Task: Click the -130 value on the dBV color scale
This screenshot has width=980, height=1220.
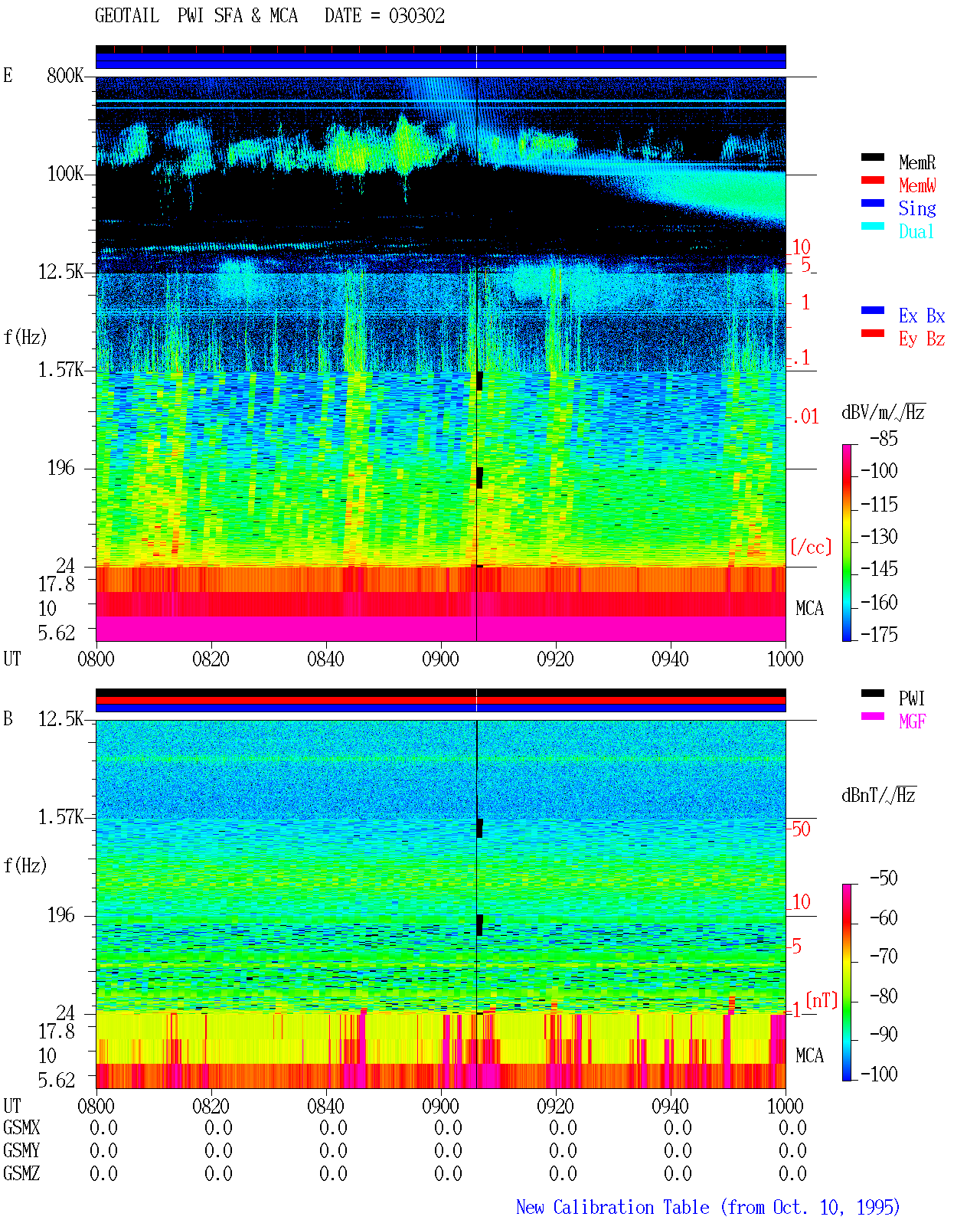Action: coord(879,537)
